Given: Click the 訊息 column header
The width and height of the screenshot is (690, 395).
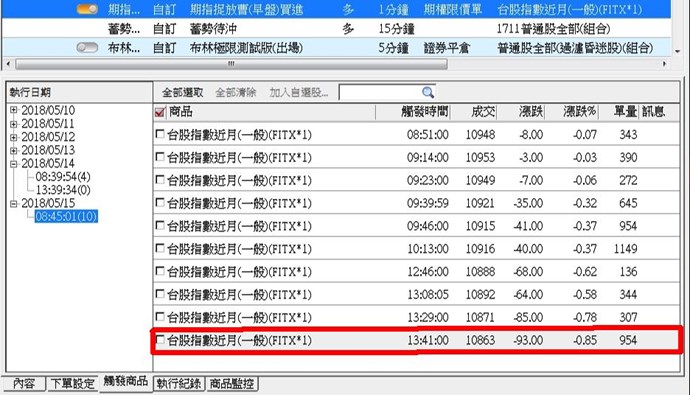Looking at the screenshot, I should tap(653, 112).
